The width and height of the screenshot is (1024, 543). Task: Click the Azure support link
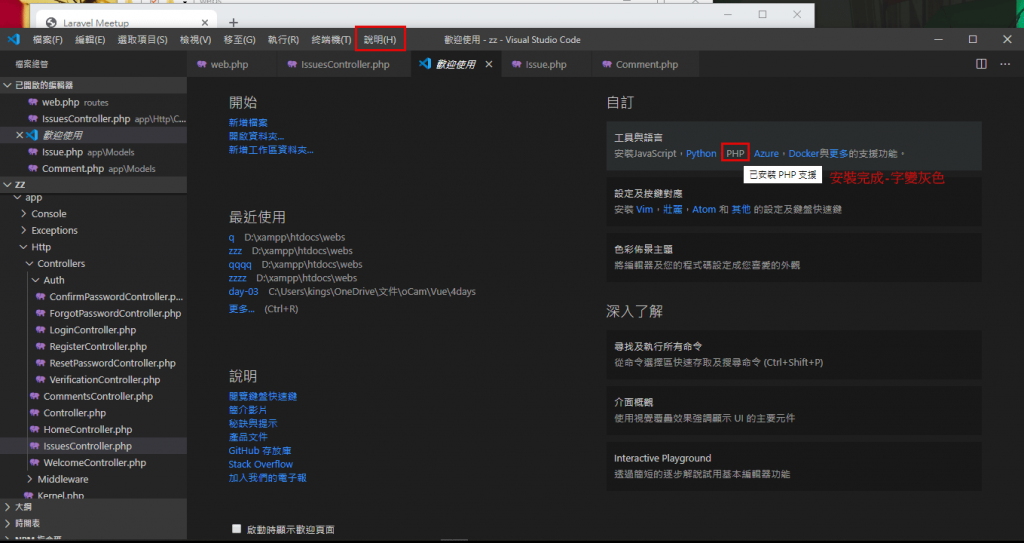(766, 154)
